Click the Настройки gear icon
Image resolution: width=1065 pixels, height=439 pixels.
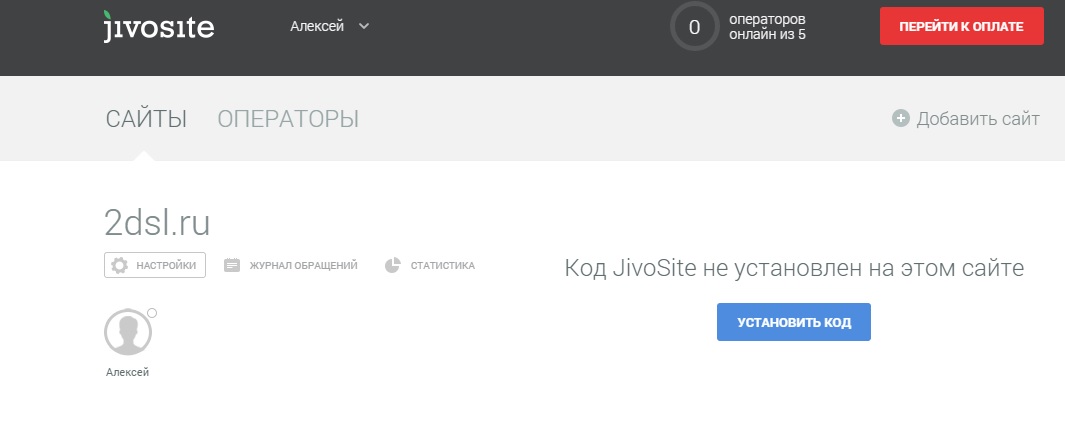click(120, 265)
